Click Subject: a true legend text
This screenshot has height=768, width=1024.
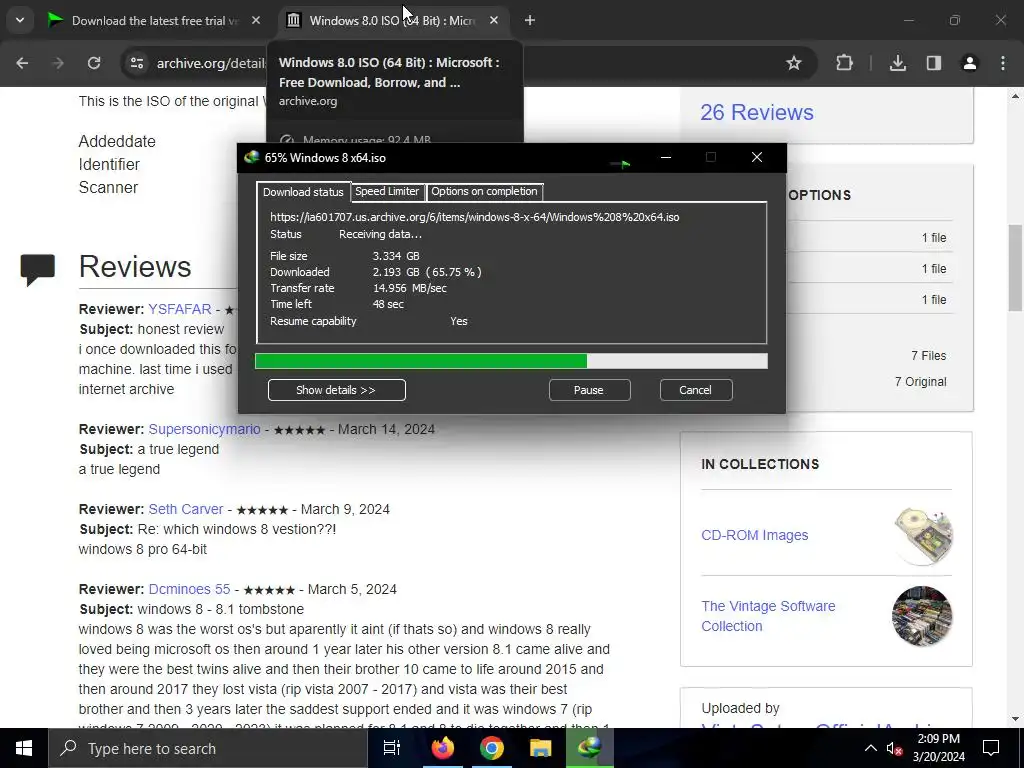coord(149,449)
